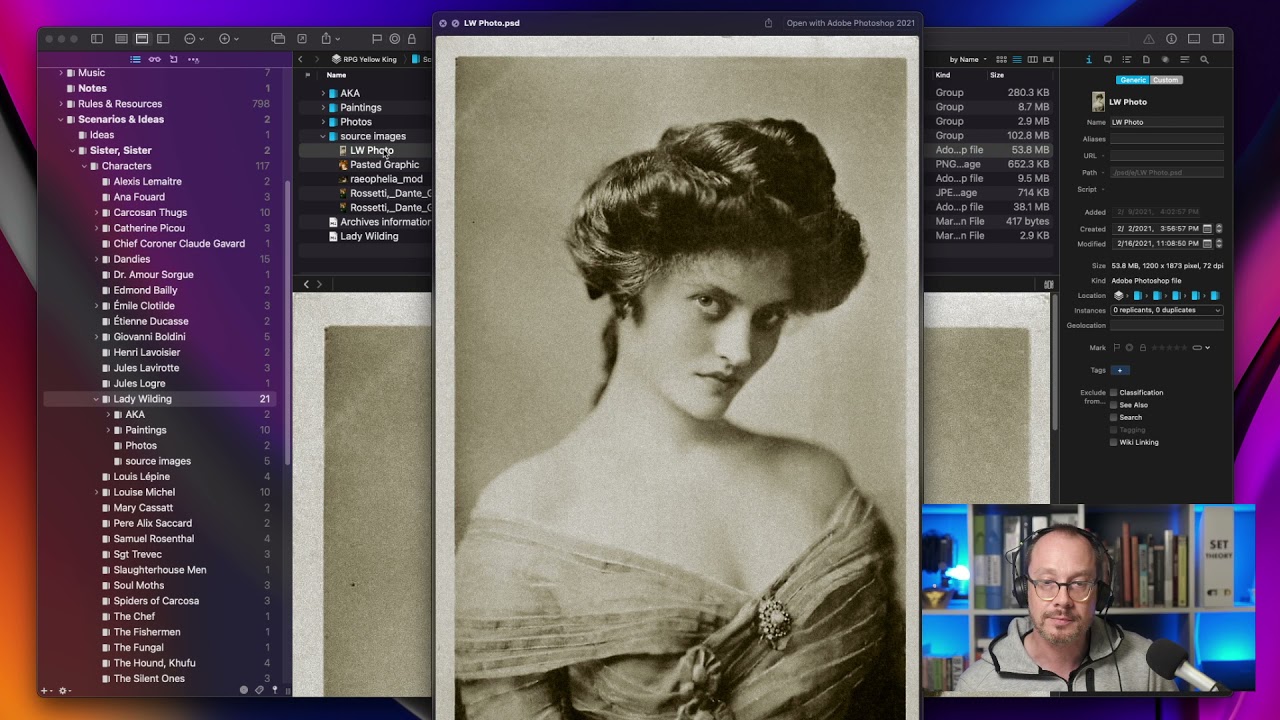This screenshot has height=720, width=1280.
Task: Set the star rating in Mark row
Action: point(1169,348)
